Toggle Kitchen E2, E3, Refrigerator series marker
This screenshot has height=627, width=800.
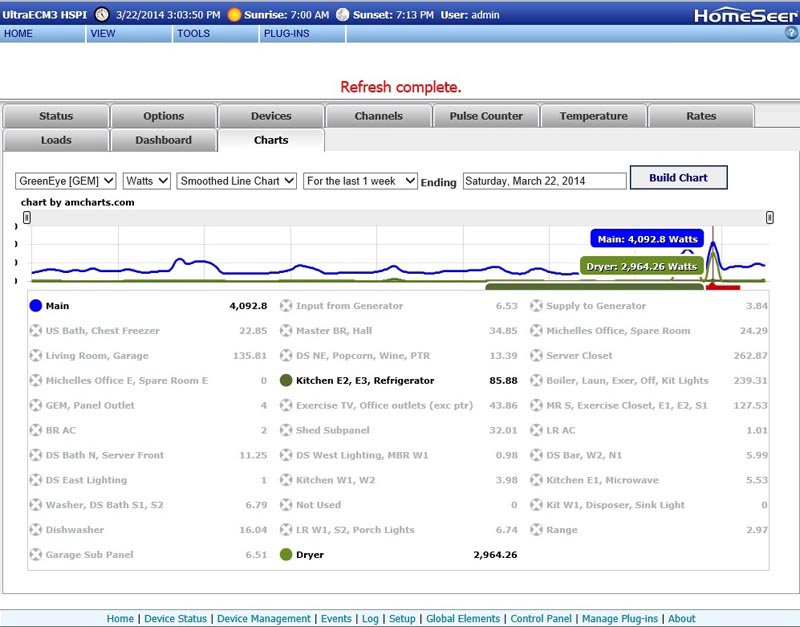tap(286, 380)
